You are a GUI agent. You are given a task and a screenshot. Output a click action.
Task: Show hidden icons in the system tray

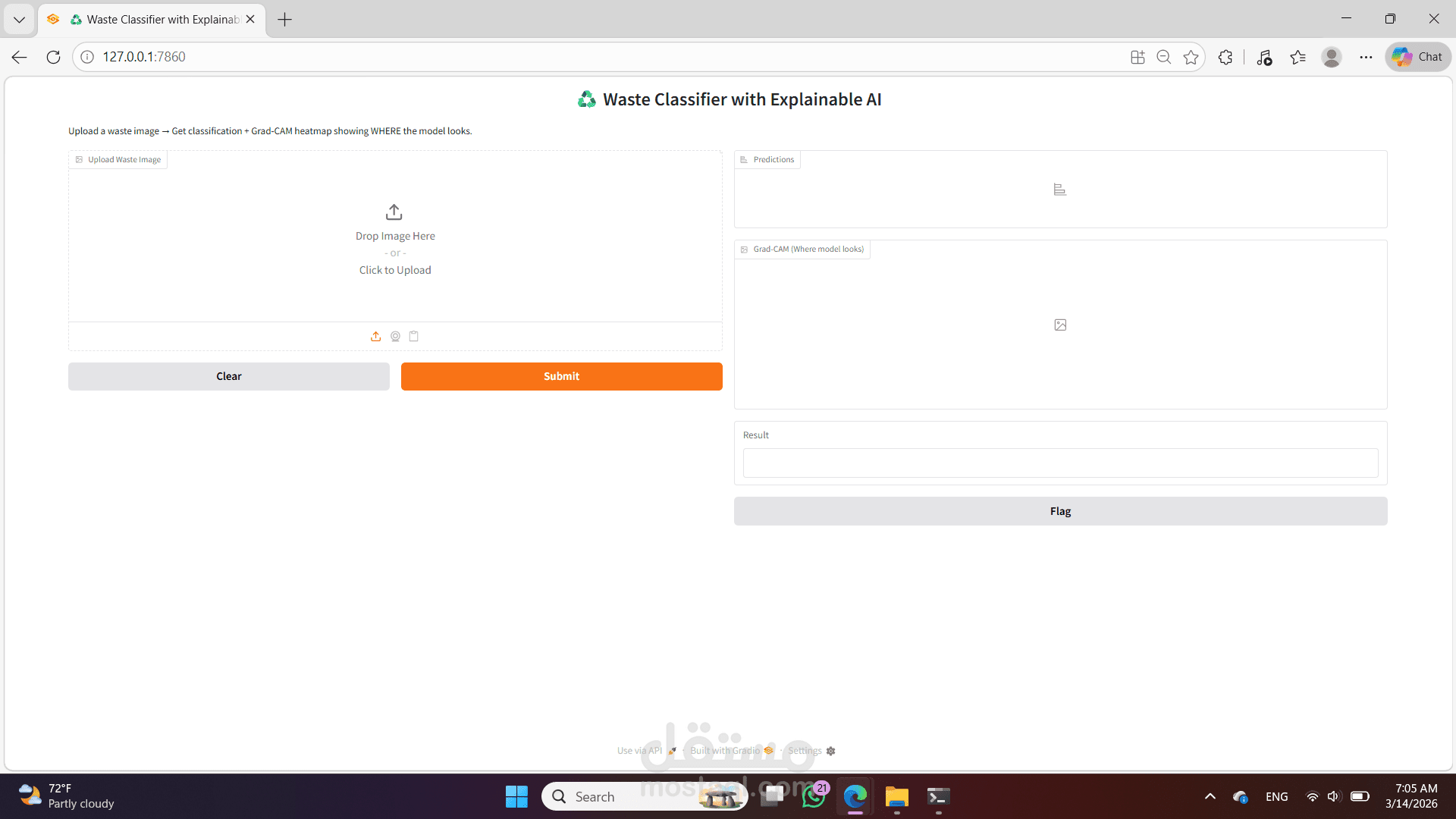point(1210,796)
